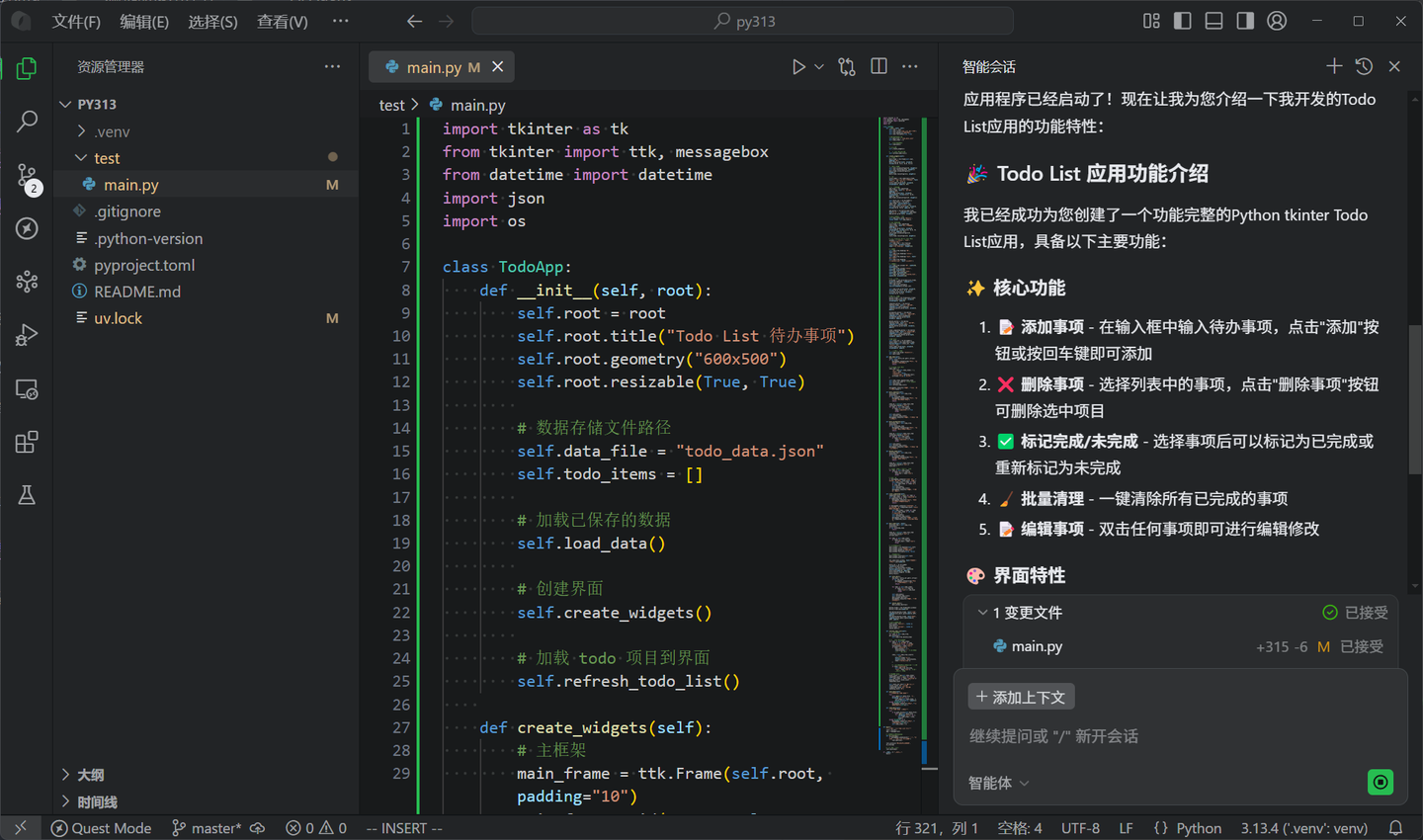Toggle the bottom panel visibility
This screenshot has height=840, width=1423.
(1214, 21)
